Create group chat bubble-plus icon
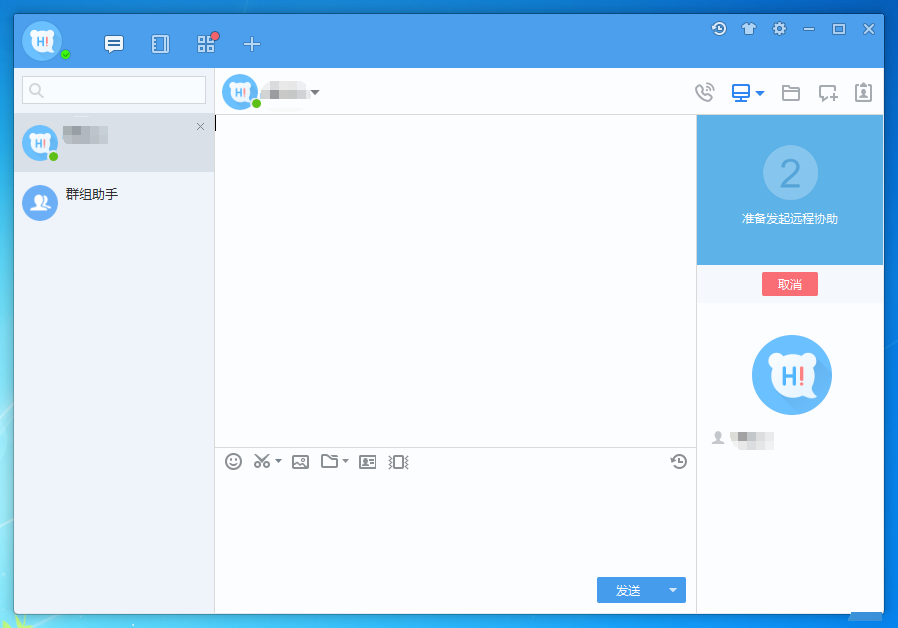Image resolution: width=898 pixels, height=628 pixels. (x=828, y=93)
